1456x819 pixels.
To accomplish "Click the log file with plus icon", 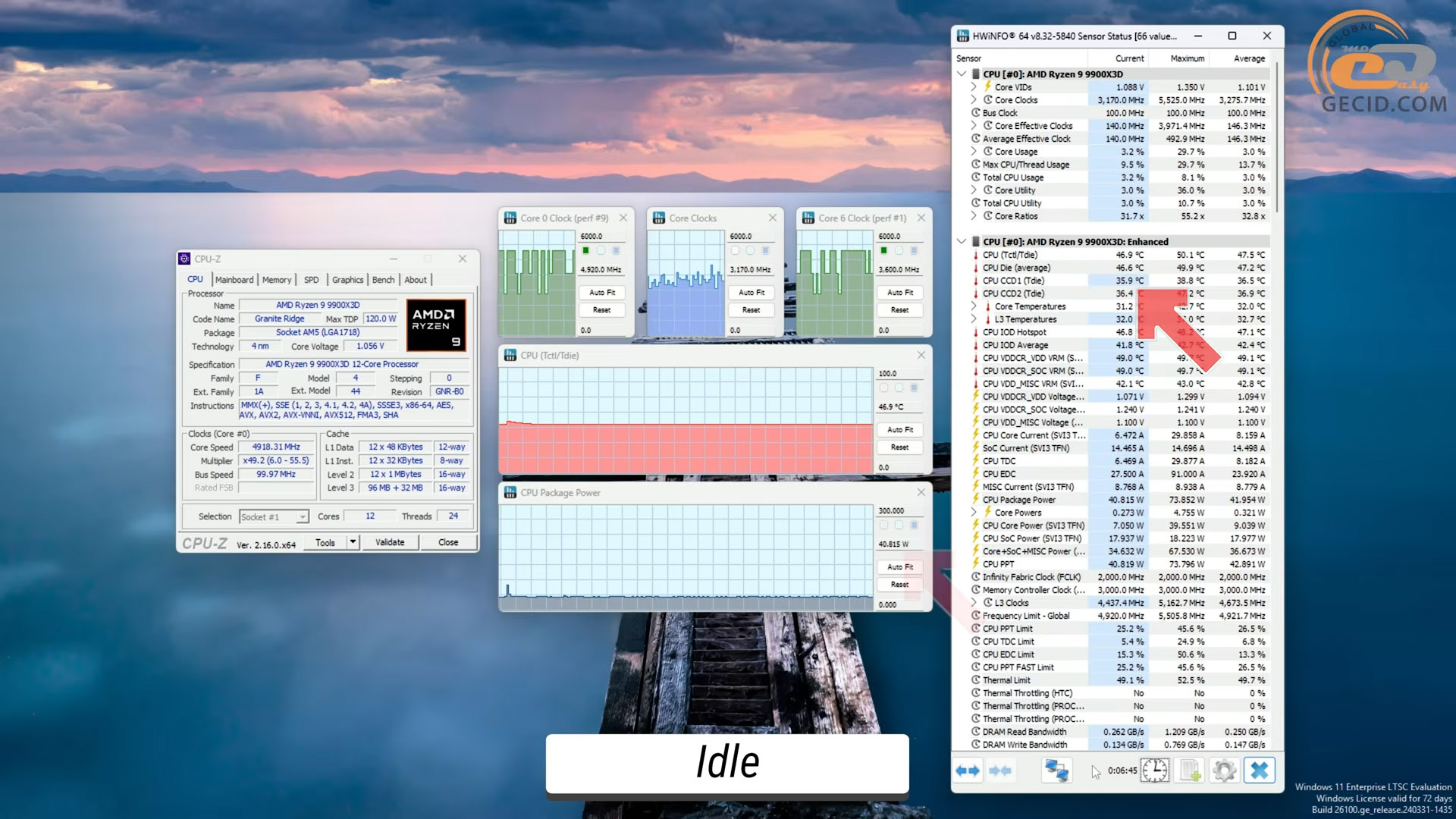I will coord(1191,770).
